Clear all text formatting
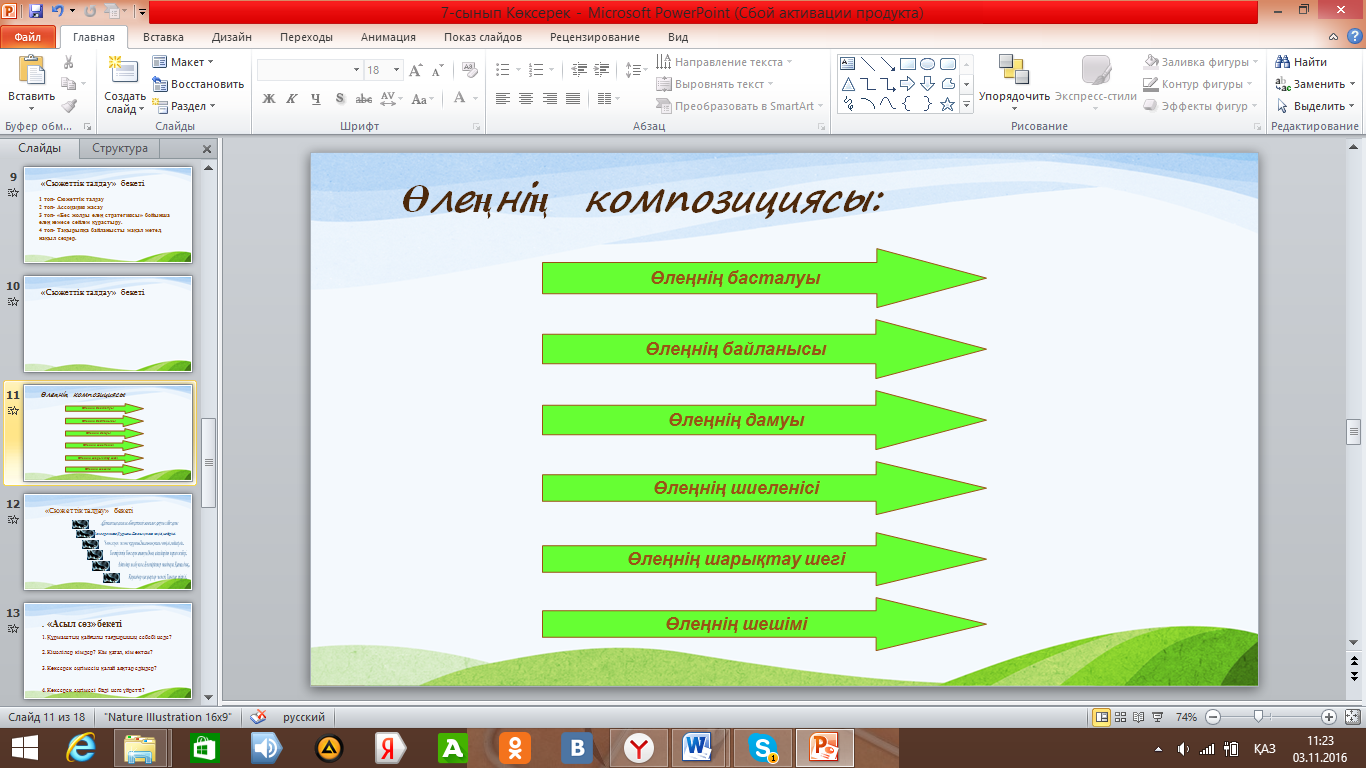The width and height of the screenshot is (1366, 768). pyautogui.click(x=468, y=70)
